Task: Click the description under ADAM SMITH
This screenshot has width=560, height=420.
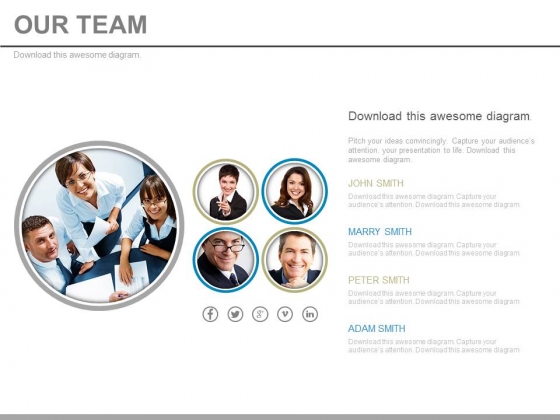Action: coord(434,346)
